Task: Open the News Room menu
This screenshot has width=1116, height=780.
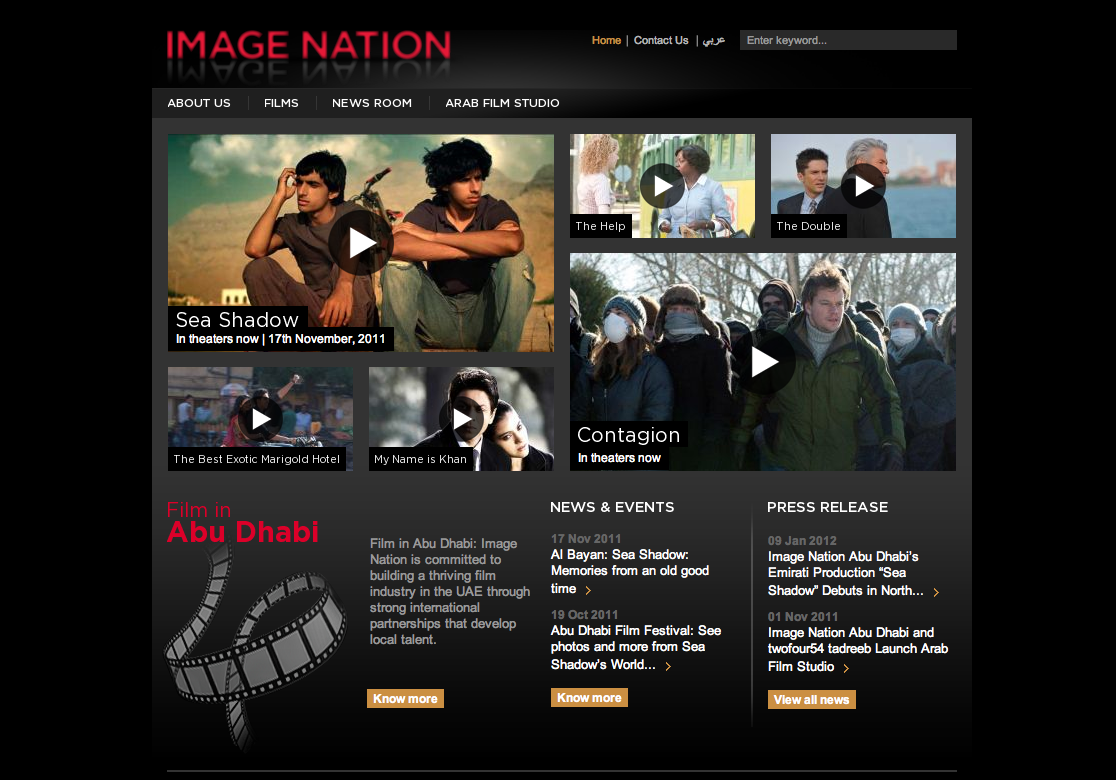Action: tap(372, 103)
